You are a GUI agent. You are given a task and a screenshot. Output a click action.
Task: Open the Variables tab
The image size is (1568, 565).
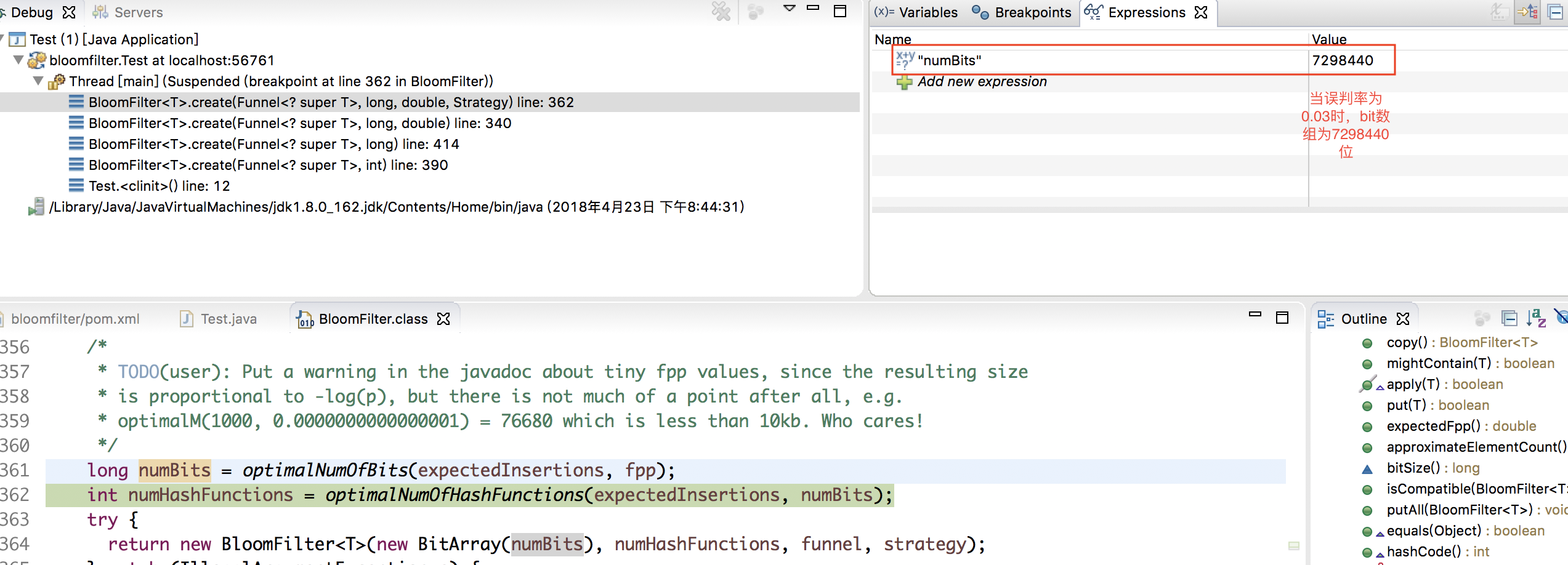[916, 12]
